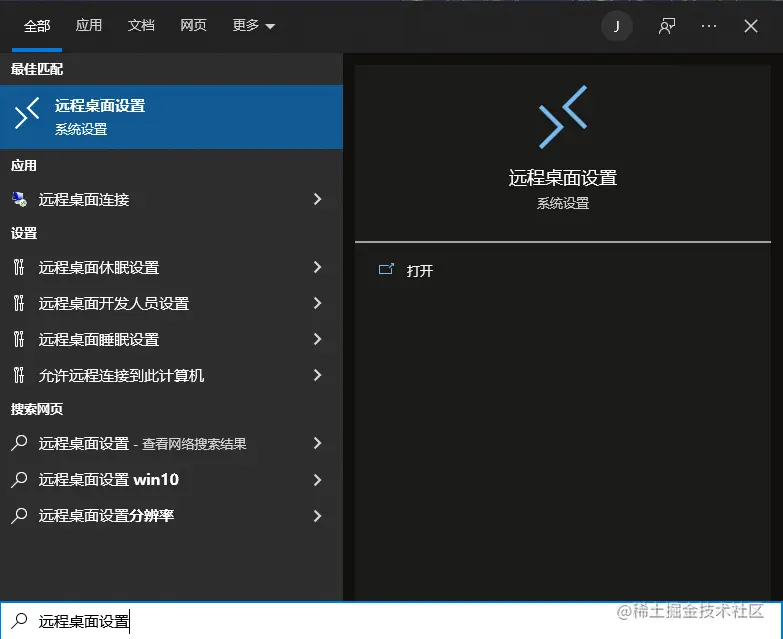Open 允许远程连接到此计算机 result
This screenshot has width=783, height=639.
tap(171, 375)
